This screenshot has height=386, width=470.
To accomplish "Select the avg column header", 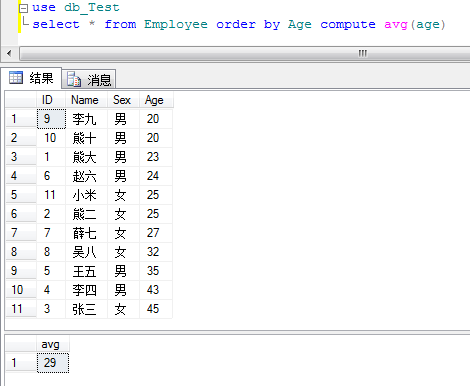I will tap(53, 344).
